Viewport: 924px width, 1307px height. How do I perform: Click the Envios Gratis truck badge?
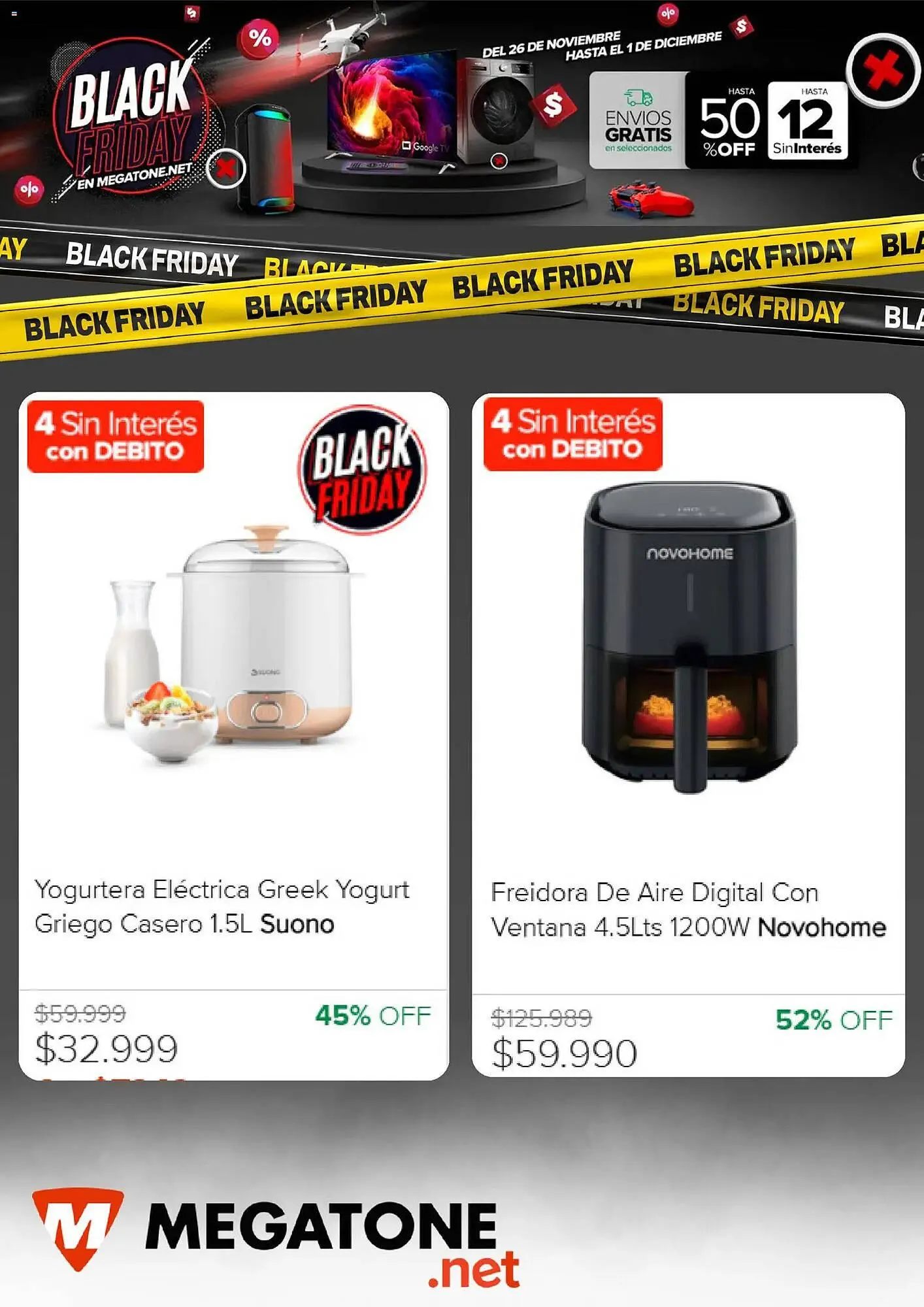638,120
